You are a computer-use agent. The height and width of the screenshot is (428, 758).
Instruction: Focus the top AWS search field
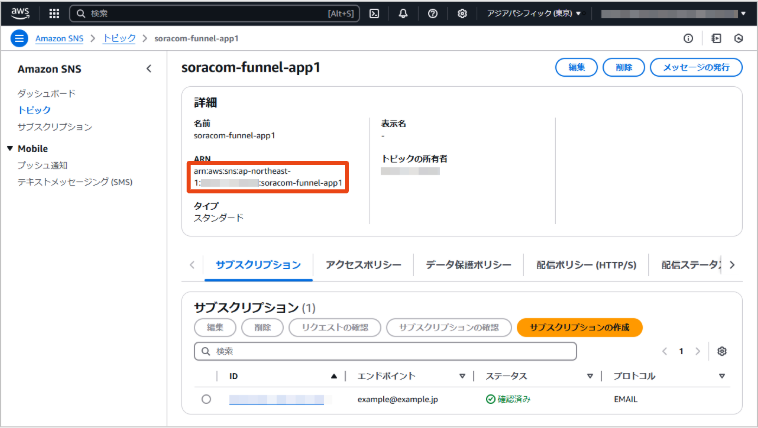tap(215, 14)
